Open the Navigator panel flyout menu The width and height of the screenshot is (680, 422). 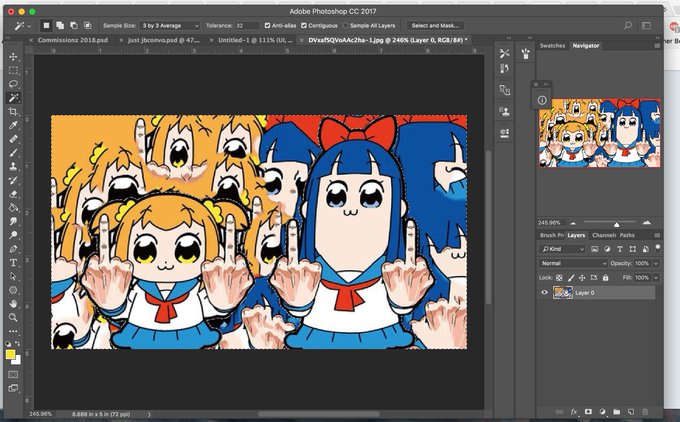point(657,46)
